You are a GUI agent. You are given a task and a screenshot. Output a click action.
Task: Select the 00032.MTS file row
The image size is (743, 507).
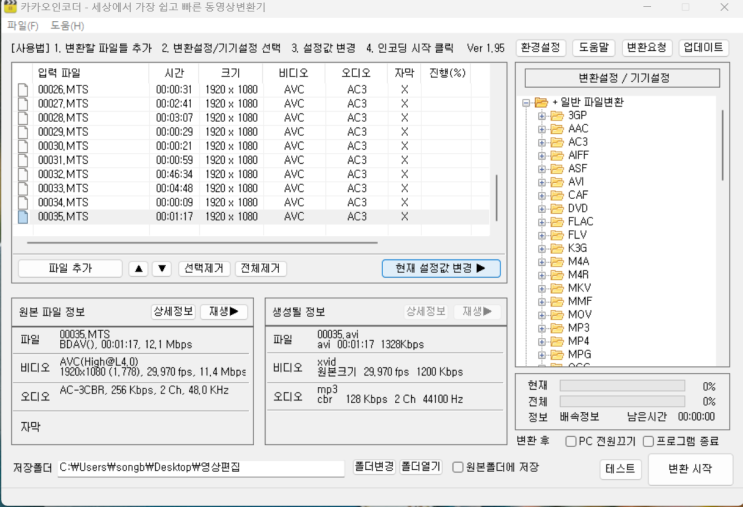click(x=251, y=174)
